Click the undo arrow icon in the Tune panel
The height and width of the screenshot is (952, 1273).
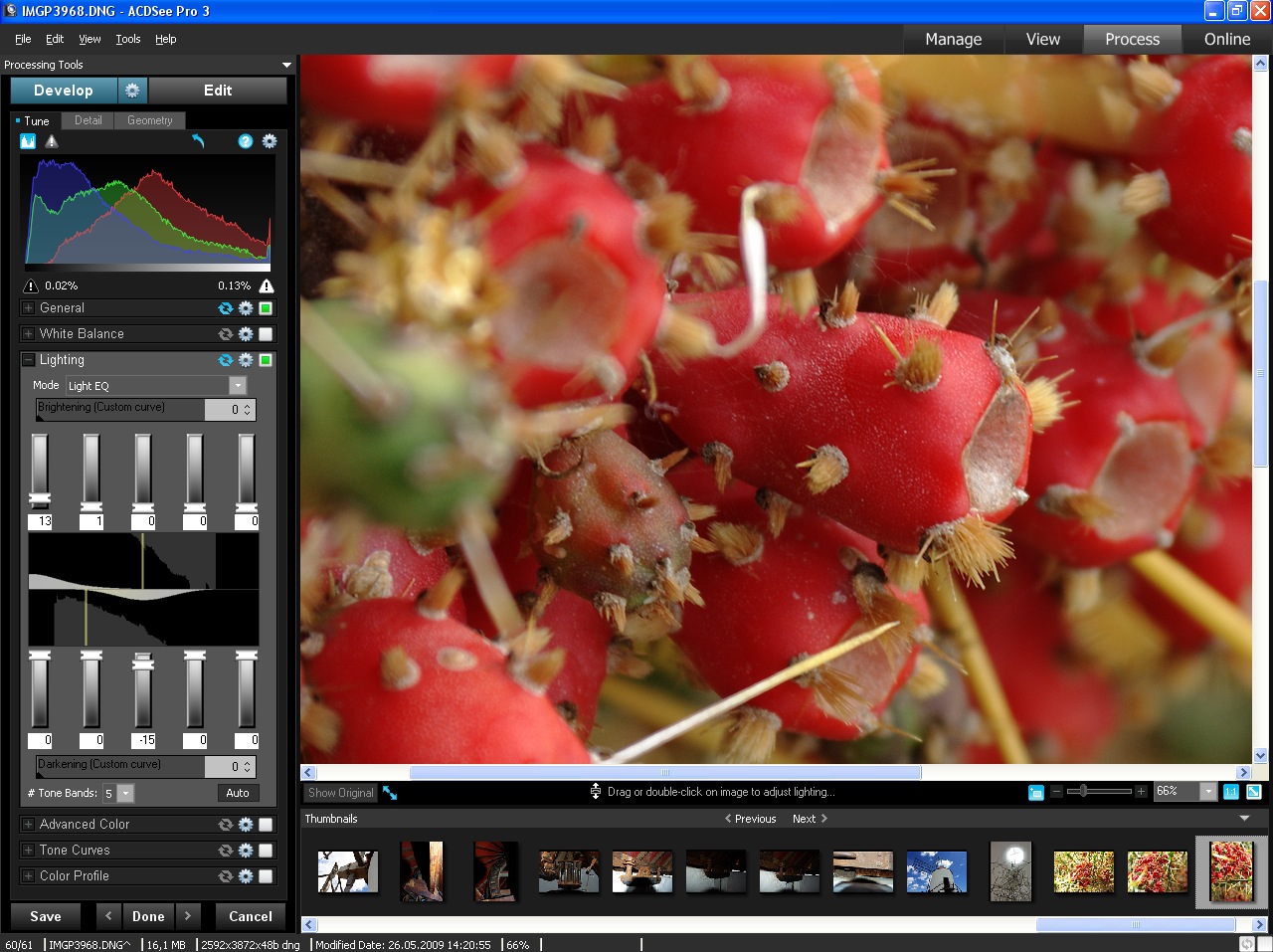point(199,140)
